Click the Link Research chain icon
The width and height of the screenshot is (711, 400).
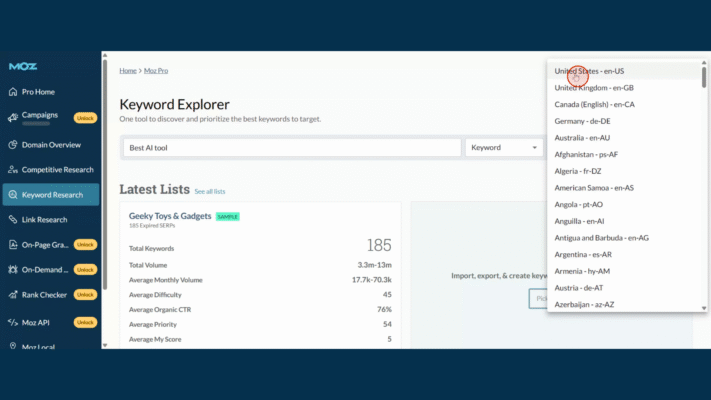click(x=13, y=220)
